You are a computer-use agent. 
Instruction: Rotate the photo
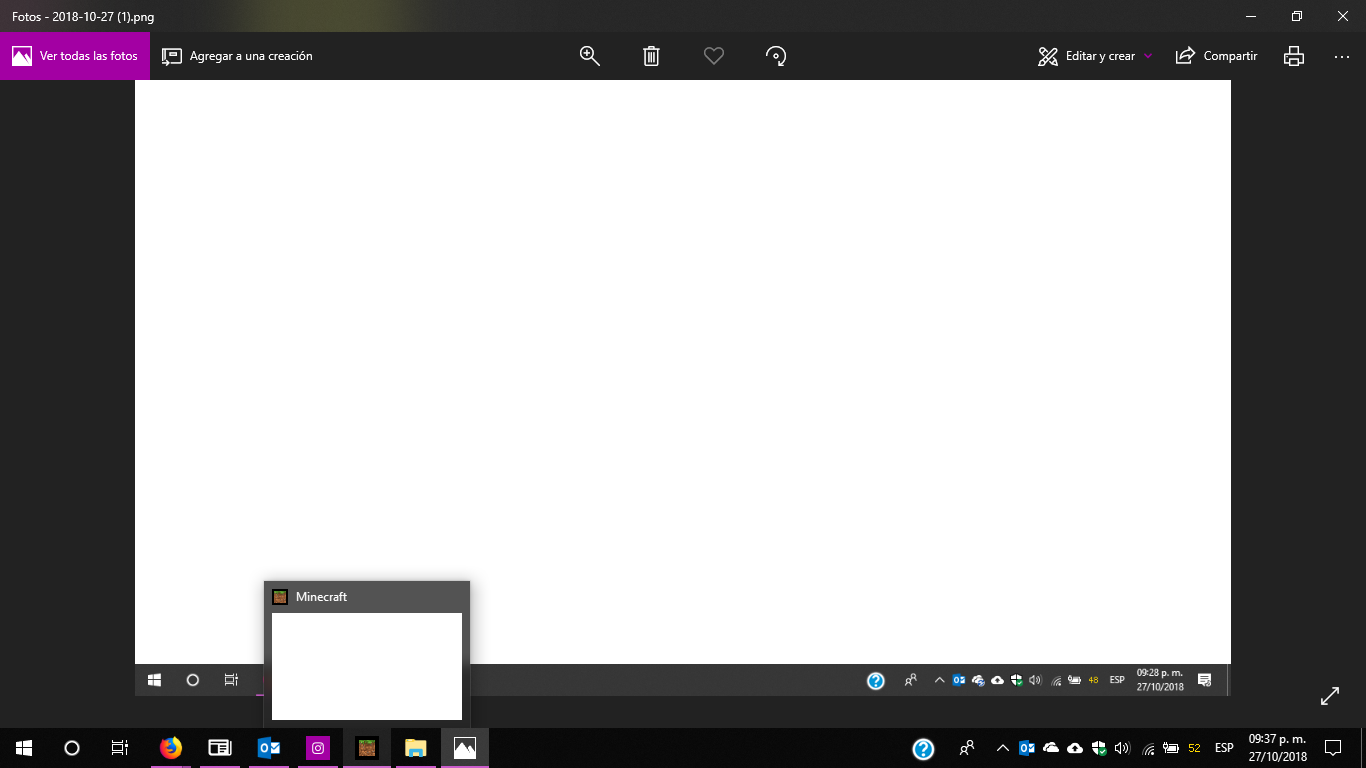[x=776, y=56]
